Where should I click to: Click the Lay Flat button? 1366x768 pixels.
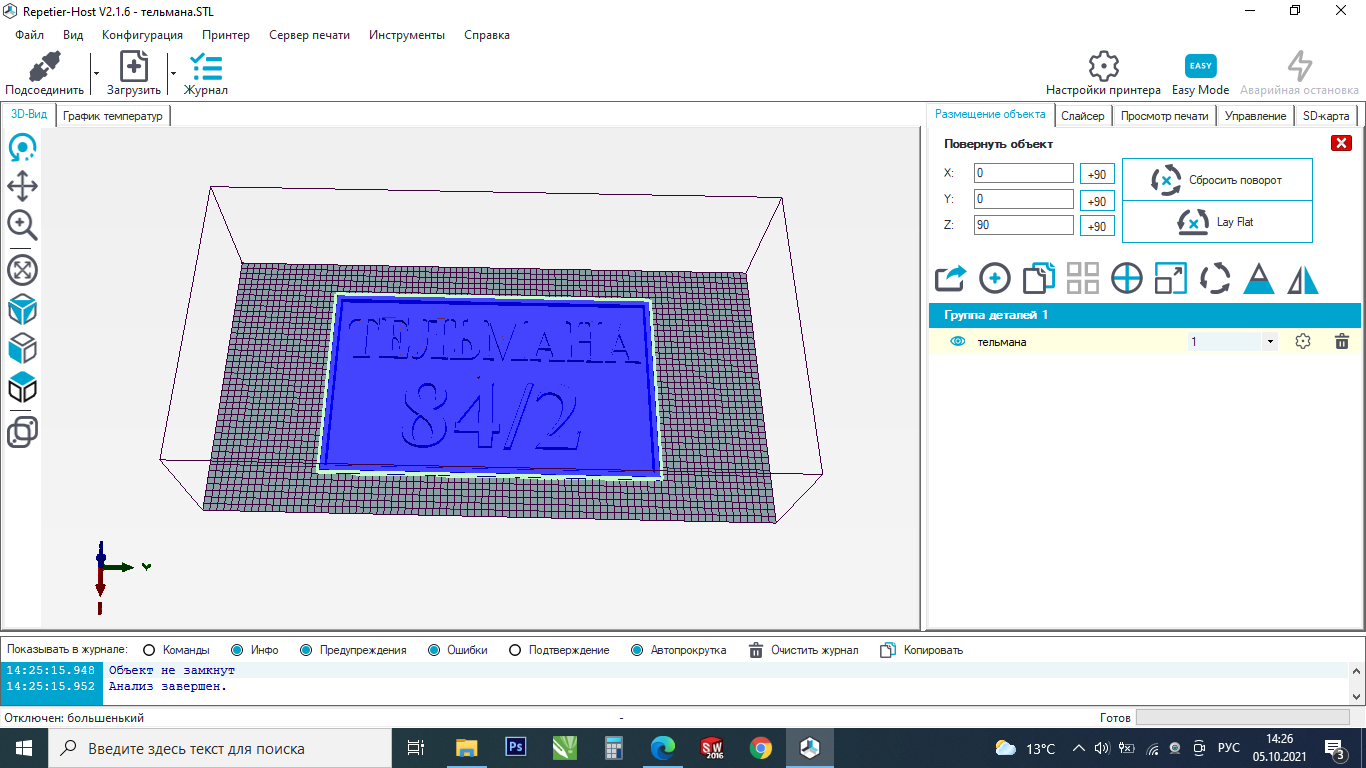tap(1217, 222)
